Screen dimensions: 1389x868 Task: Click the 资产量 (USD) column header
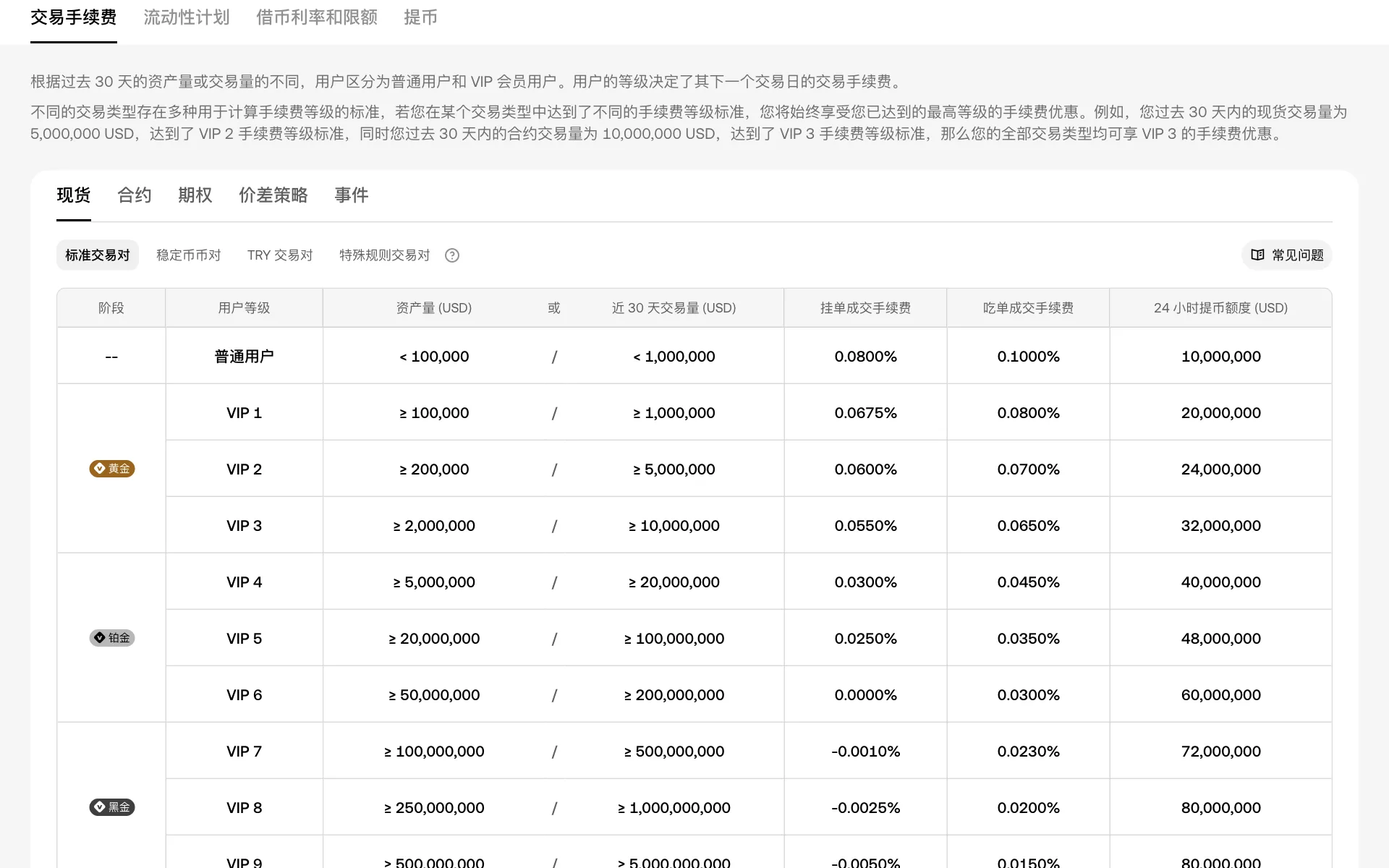(x=434, y=308)
